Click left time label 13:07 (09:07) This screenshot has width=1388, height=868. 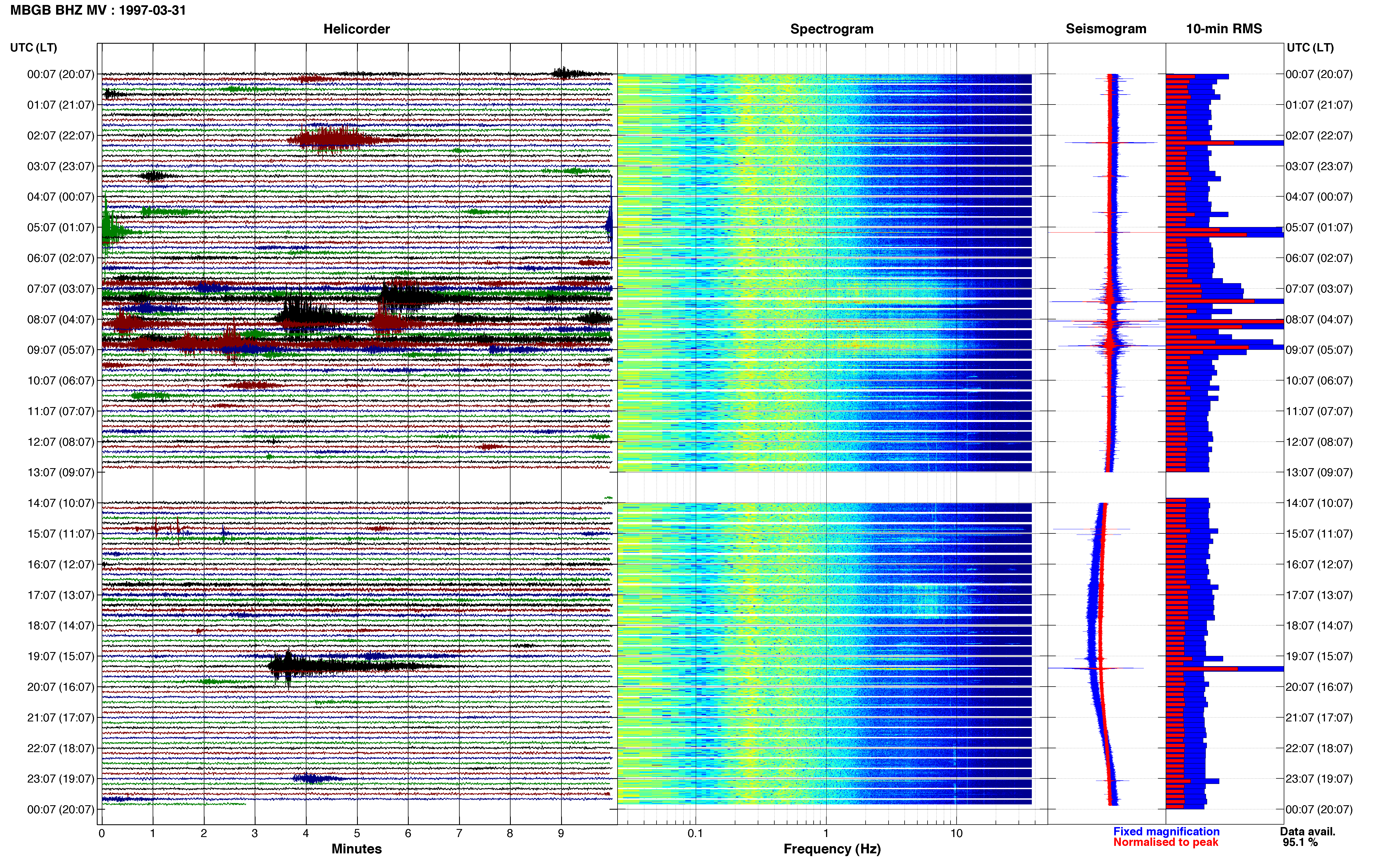click(x=60, y=473)
